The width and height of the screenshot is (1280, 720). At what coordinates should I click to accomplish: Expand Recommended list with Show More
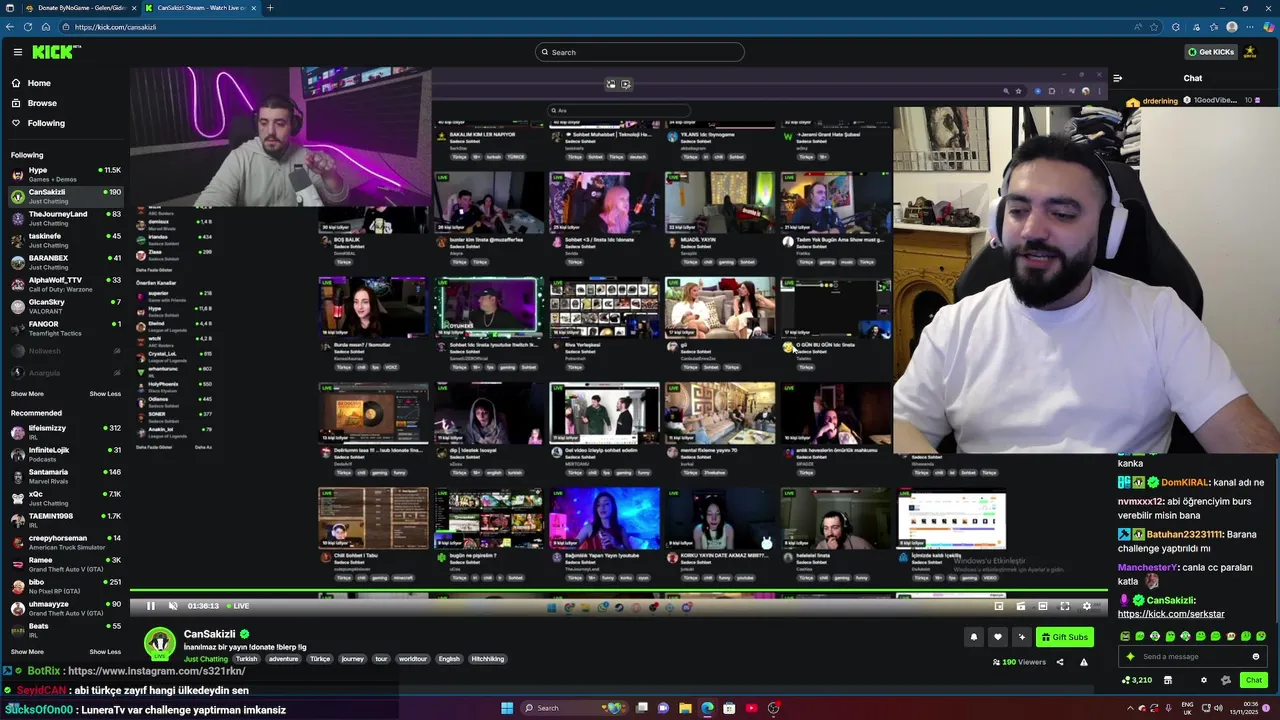click(x=27, y=652)
